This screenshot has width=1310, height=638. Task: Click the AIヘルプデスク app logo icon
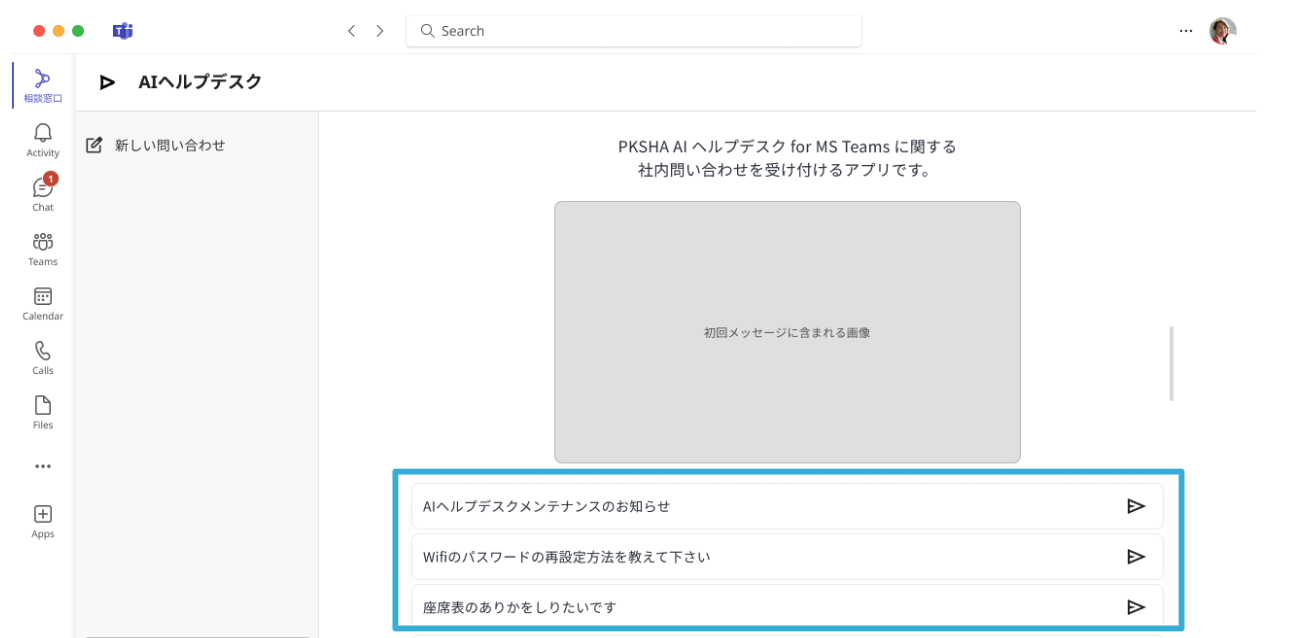(x=107, y=82)
